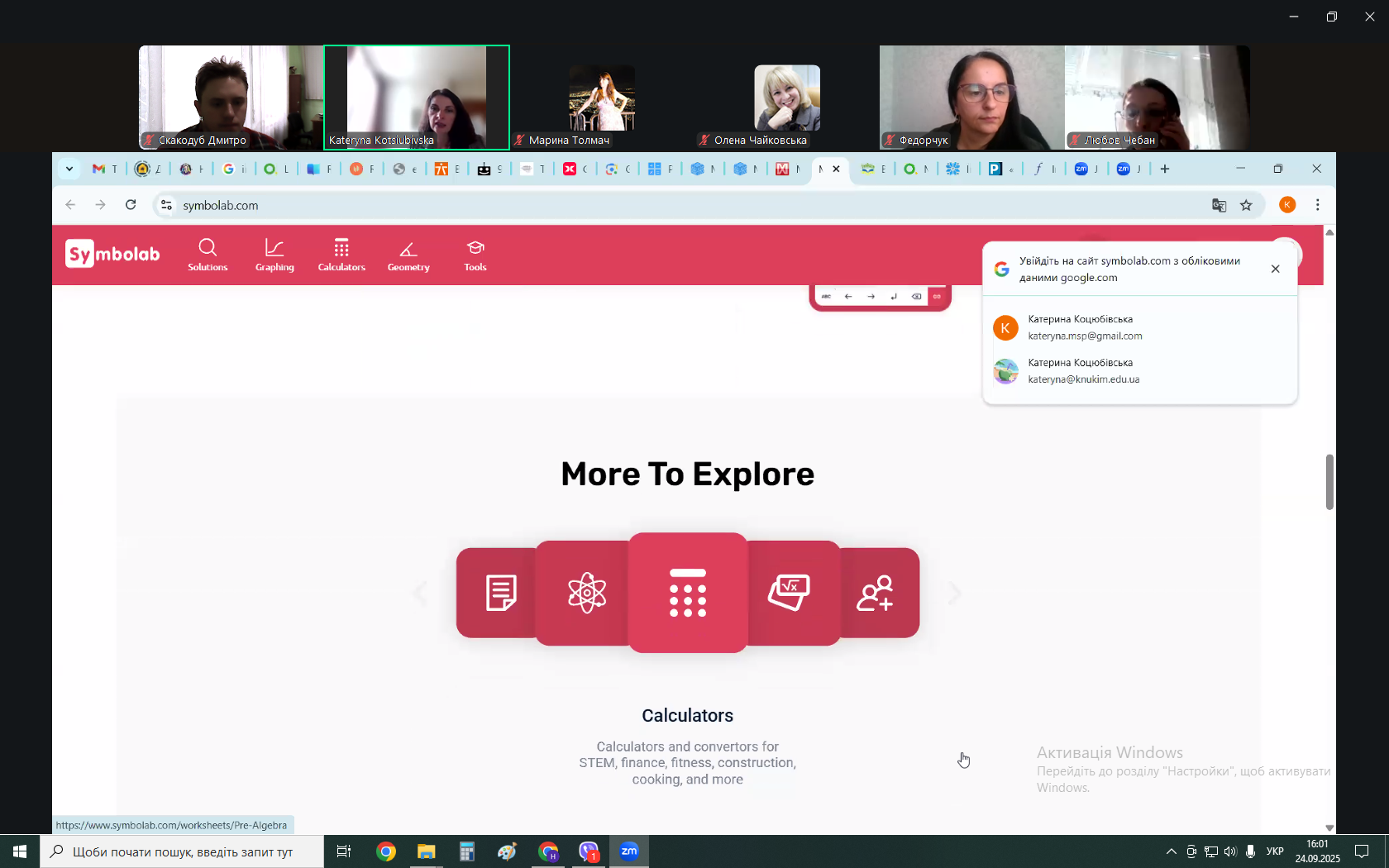Expand the Chrome tab search dropdown arrow
The width and height of the screenshot is (1389, 868).
69,169
